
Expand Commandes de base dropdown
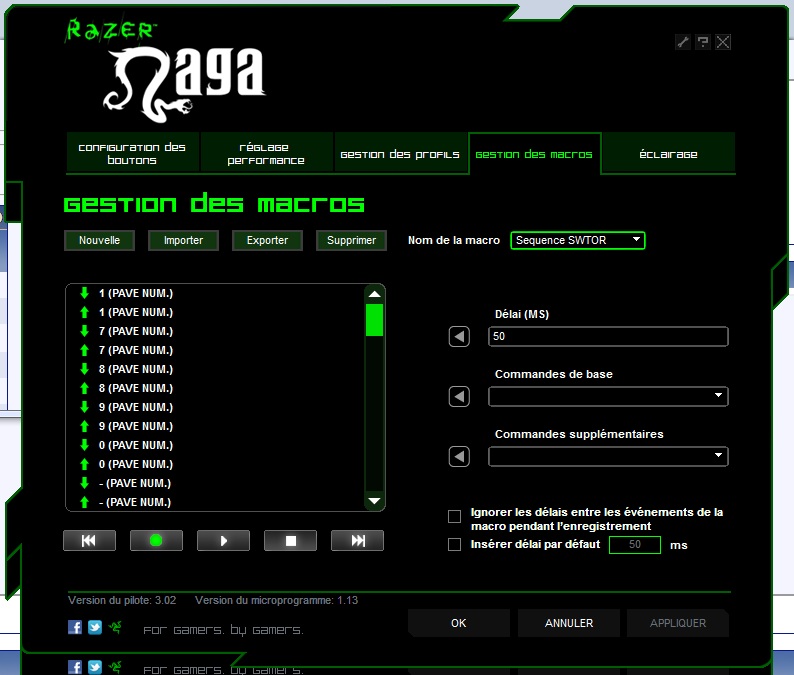pyautogui.click(x=608, y=396)
